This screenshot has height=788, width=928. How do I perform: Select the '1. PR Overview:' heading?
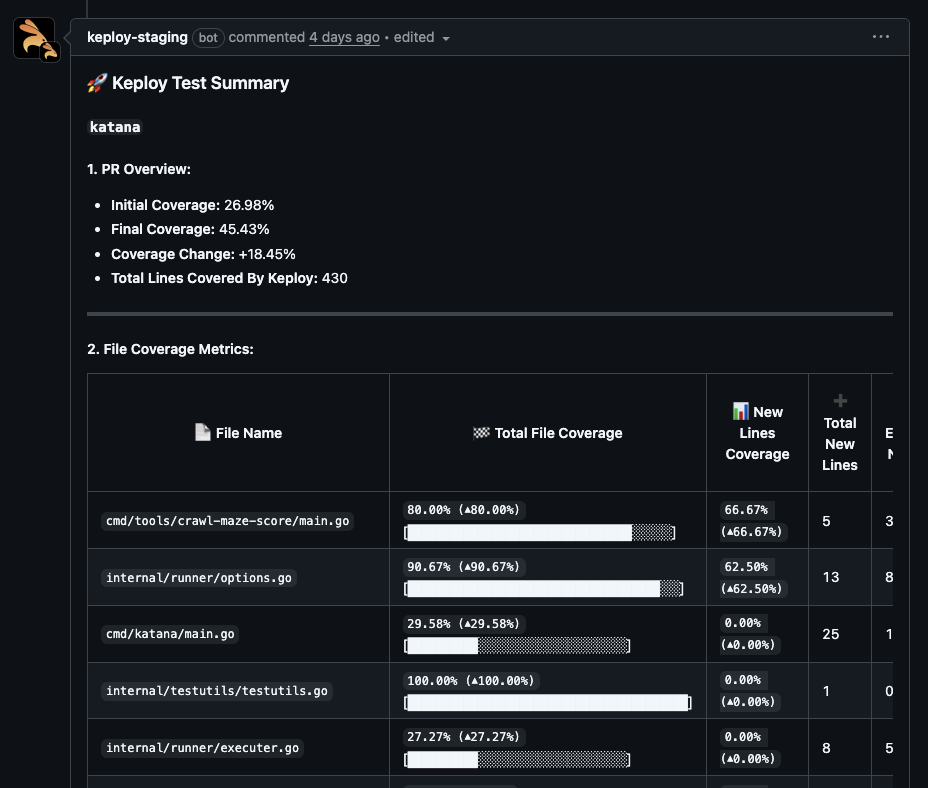tap(139, 169)
